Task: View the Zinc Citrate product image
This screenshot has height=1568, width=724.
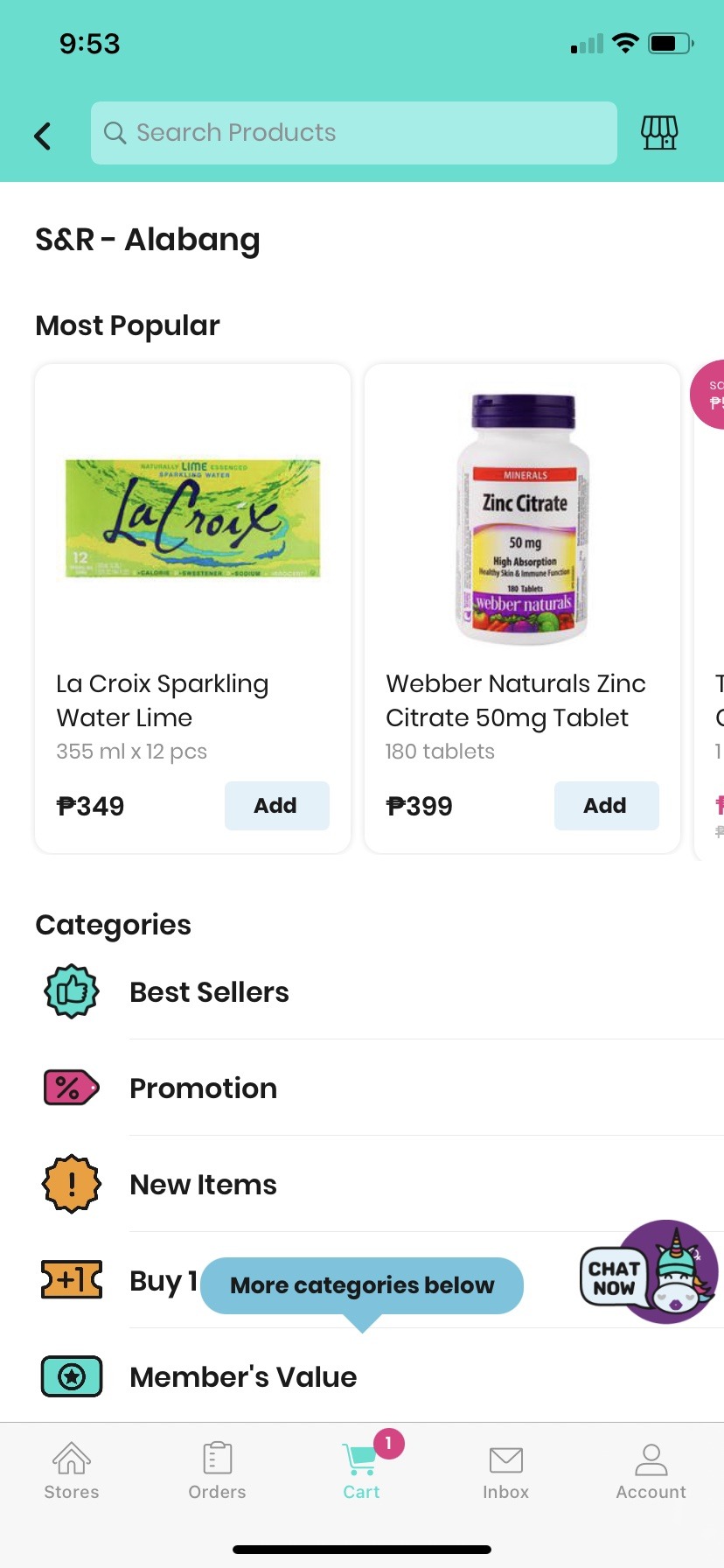Action: point(521,518)
